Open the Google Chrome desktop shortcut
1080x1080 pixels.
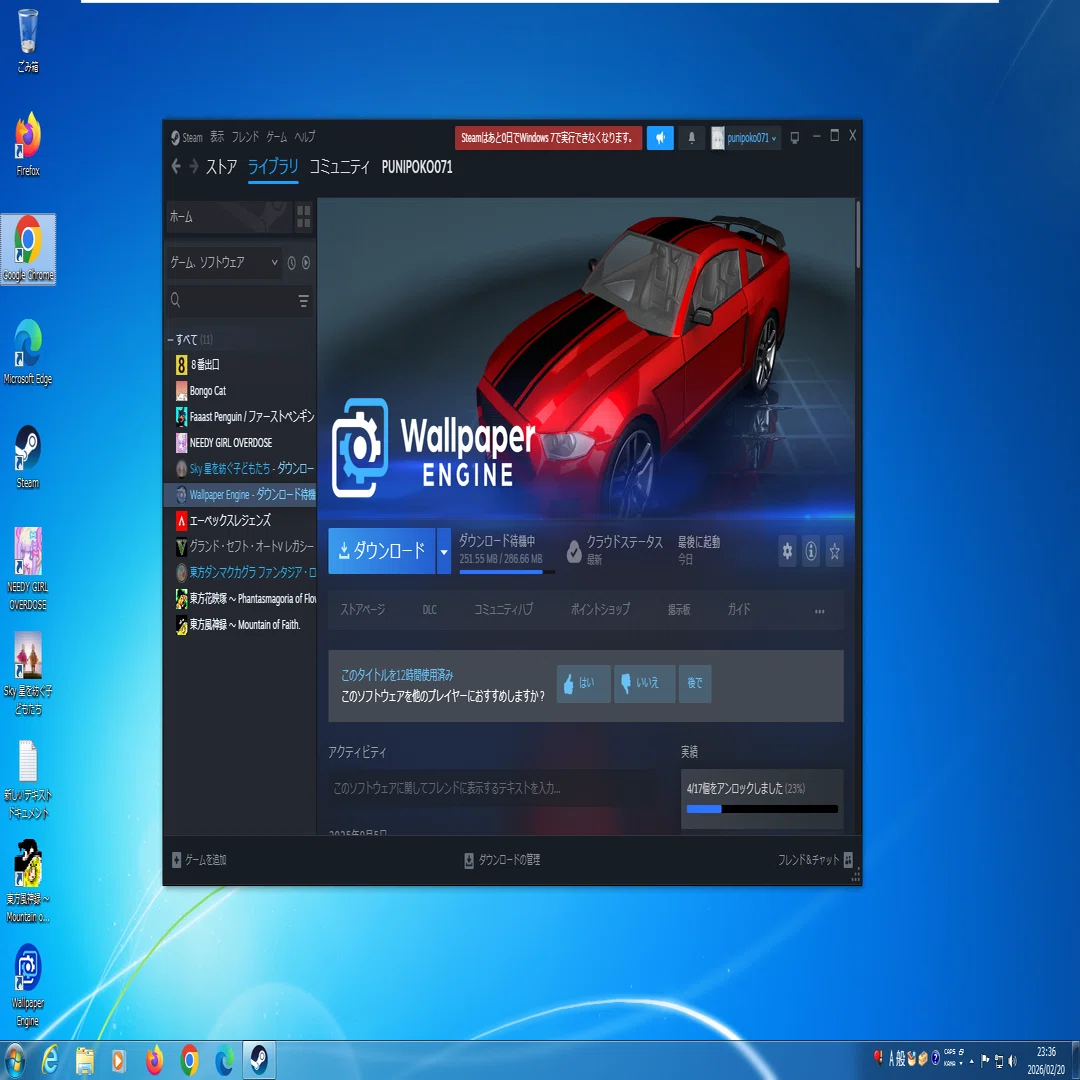pos(28,249)
